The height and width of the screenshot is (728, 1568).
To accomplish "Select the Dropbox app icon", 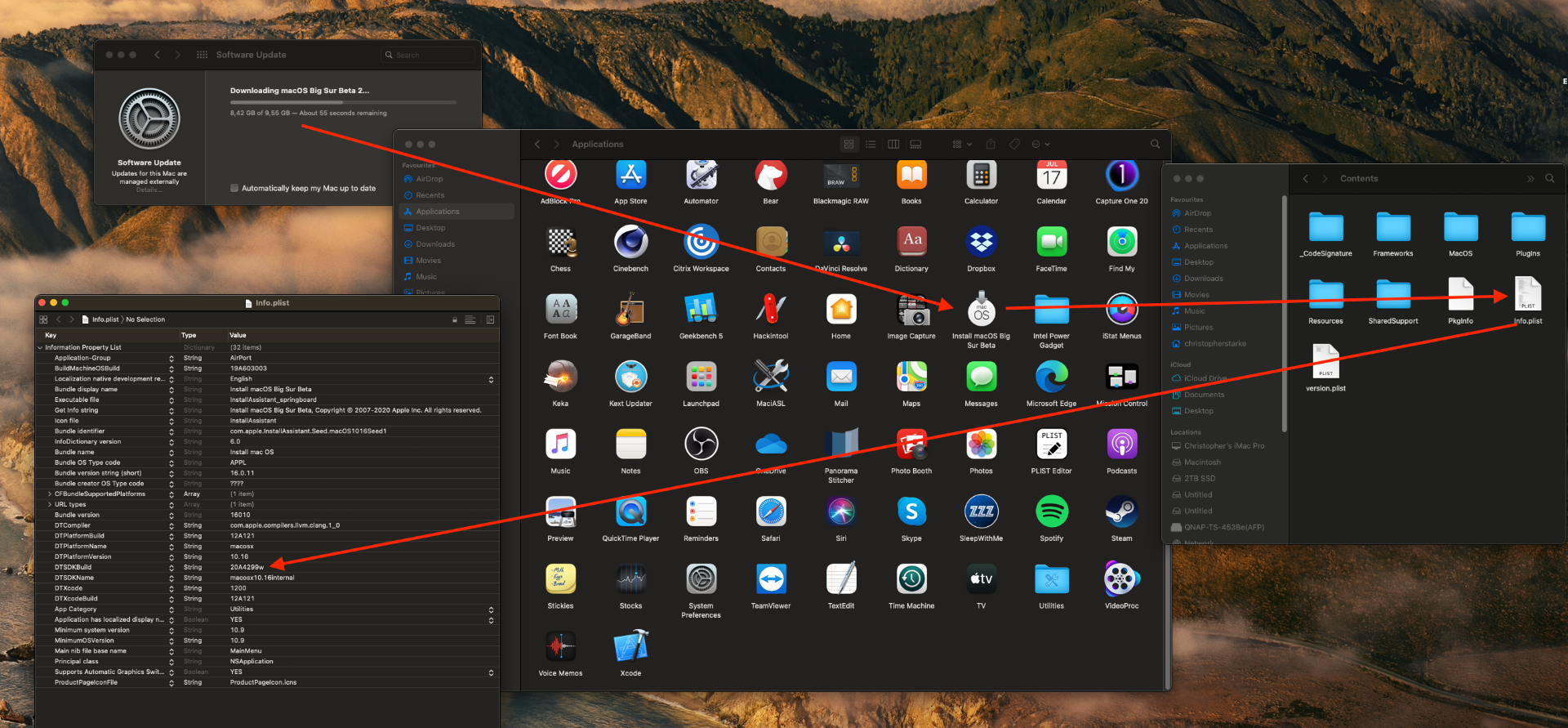I will point(982,242).
